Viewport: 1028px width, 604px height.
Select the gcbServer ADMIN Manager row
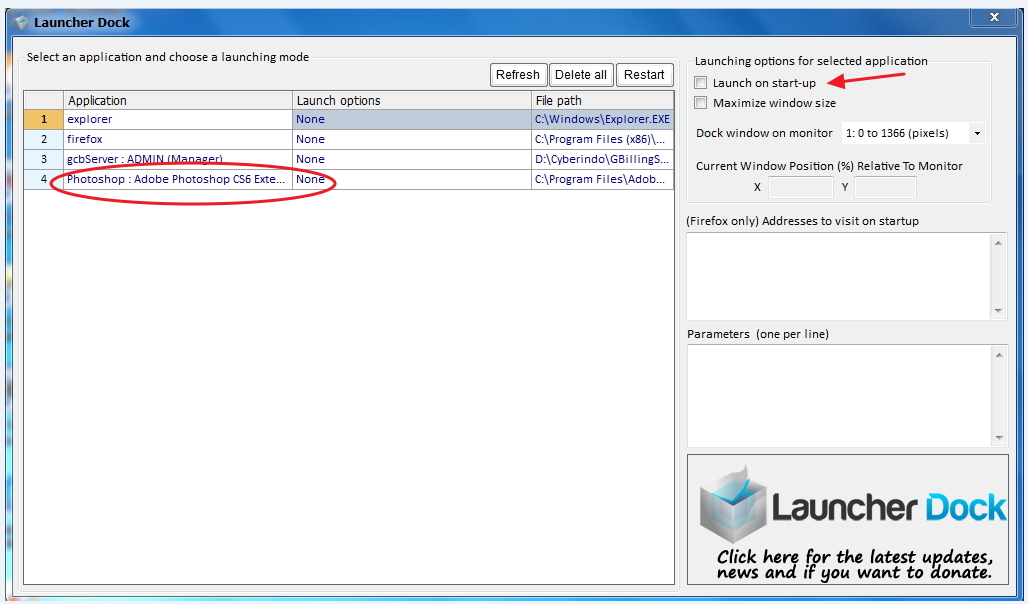pyautogui.click(x=150, y=159)
